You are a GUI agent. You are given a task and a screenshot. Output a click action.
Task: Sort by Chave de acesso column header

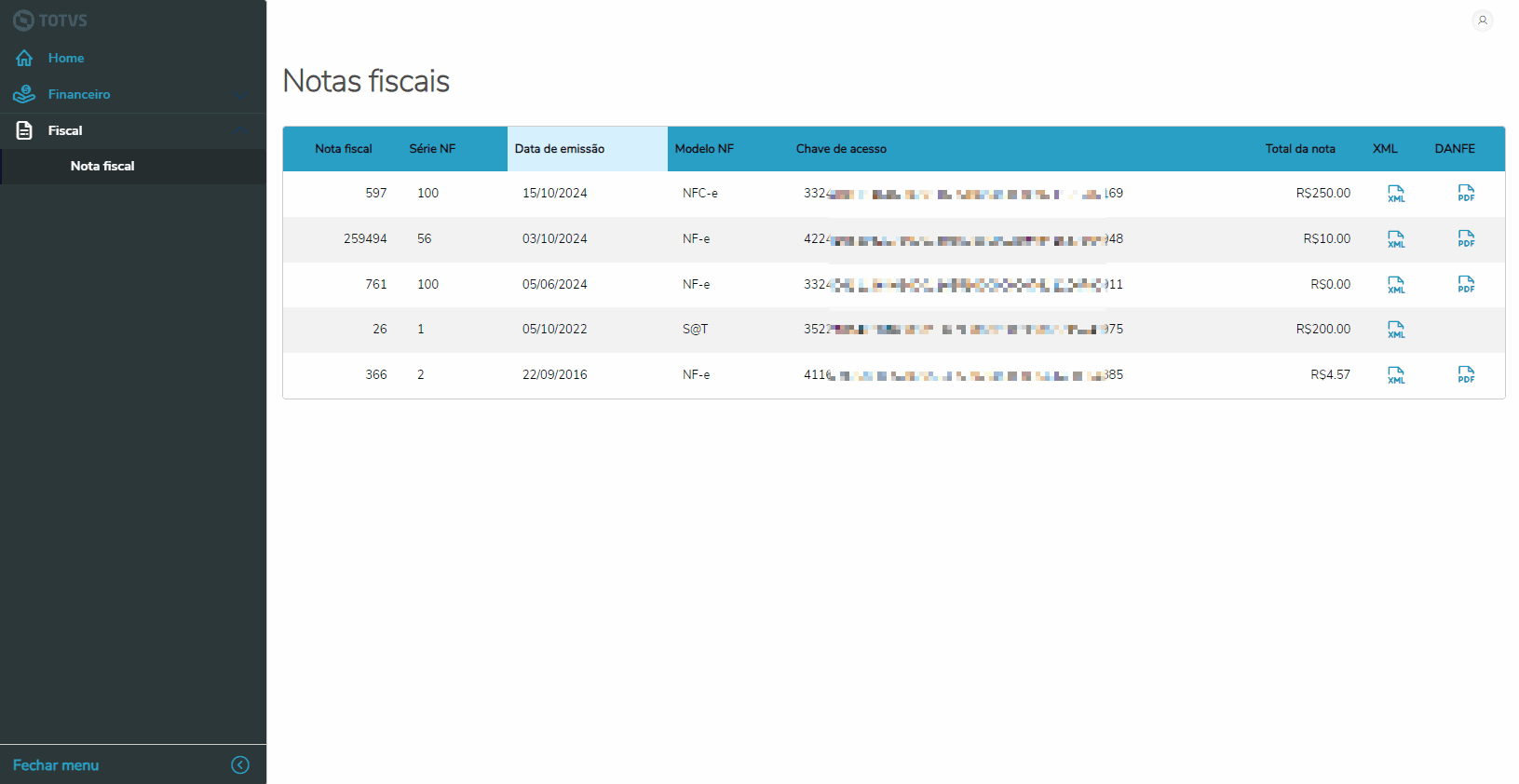[841, 149]
